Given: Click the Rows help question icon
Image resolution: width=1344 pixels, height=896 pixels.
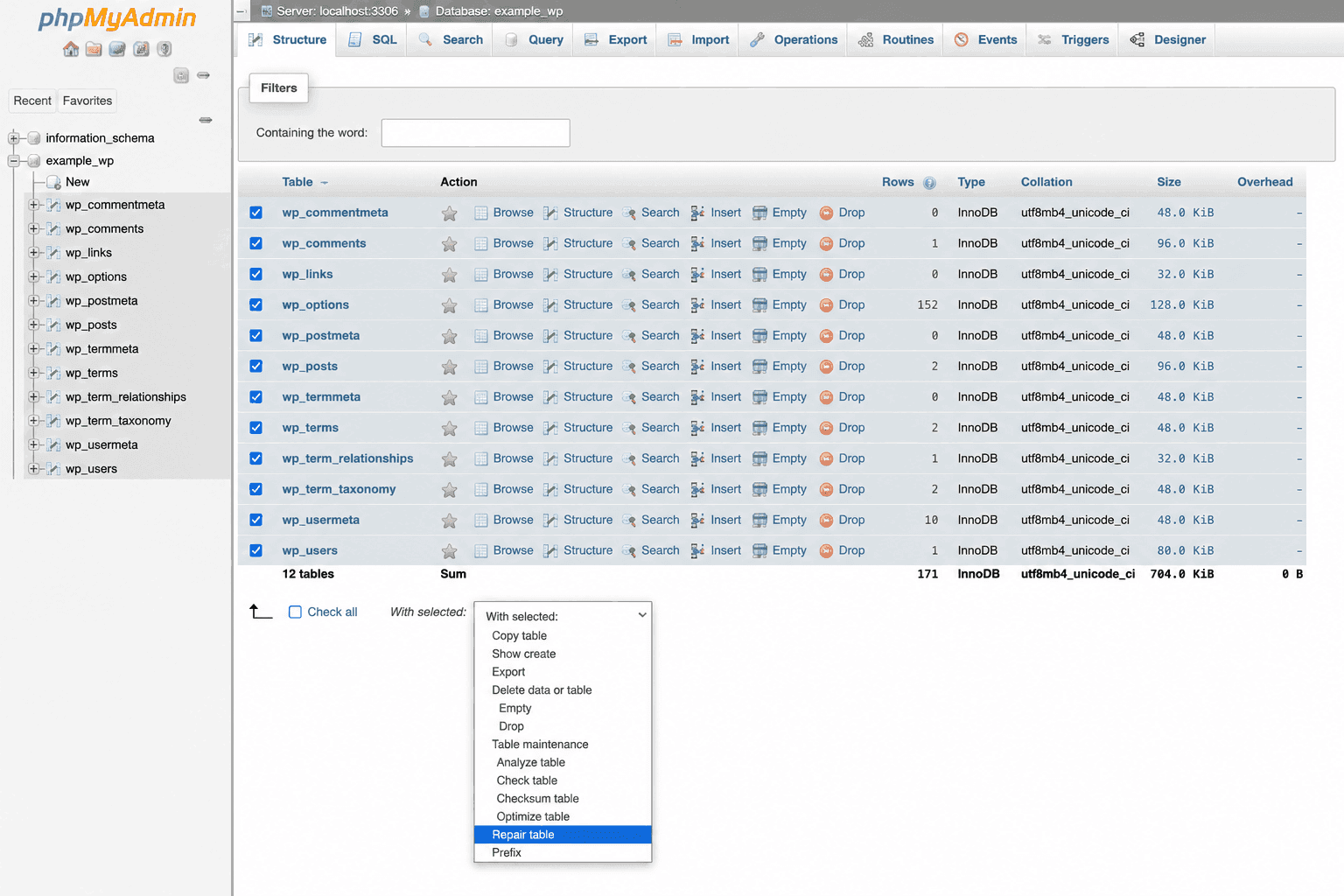Looking at the screenshot, I should coord(929,183).
